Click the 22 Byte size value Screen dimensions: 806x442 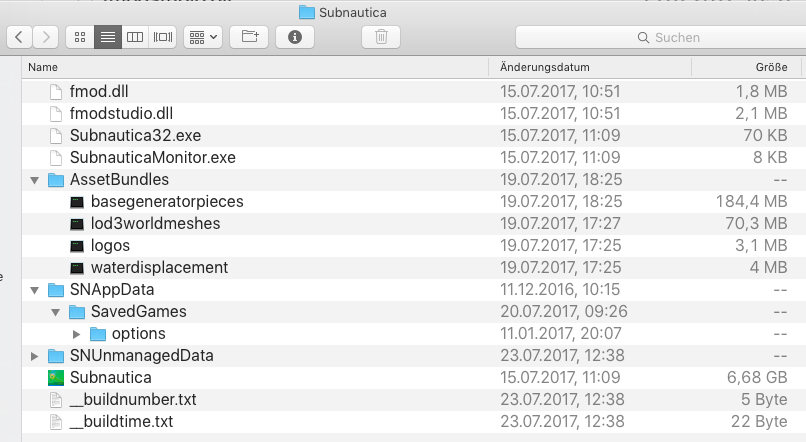(x=759, y=422)
